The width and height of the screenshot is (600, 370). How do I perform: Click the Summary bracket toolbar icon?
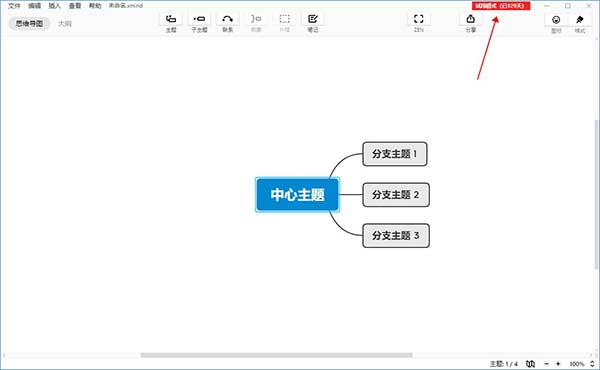pyautogui.click(x=256, y=19)
